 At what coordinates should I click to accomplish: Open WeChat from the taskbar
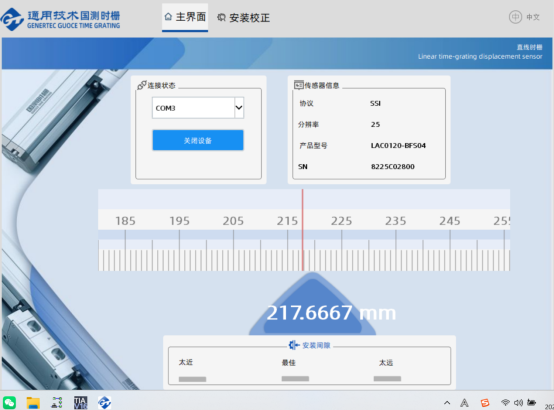(10, 402)
